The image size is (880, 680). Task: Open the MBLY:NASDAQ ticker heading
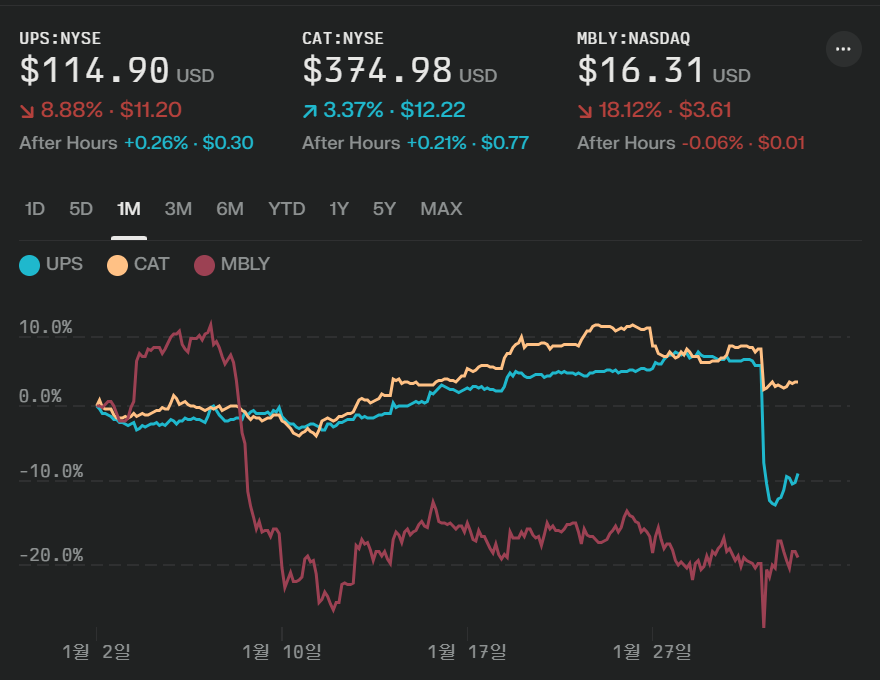coord(634,38)
